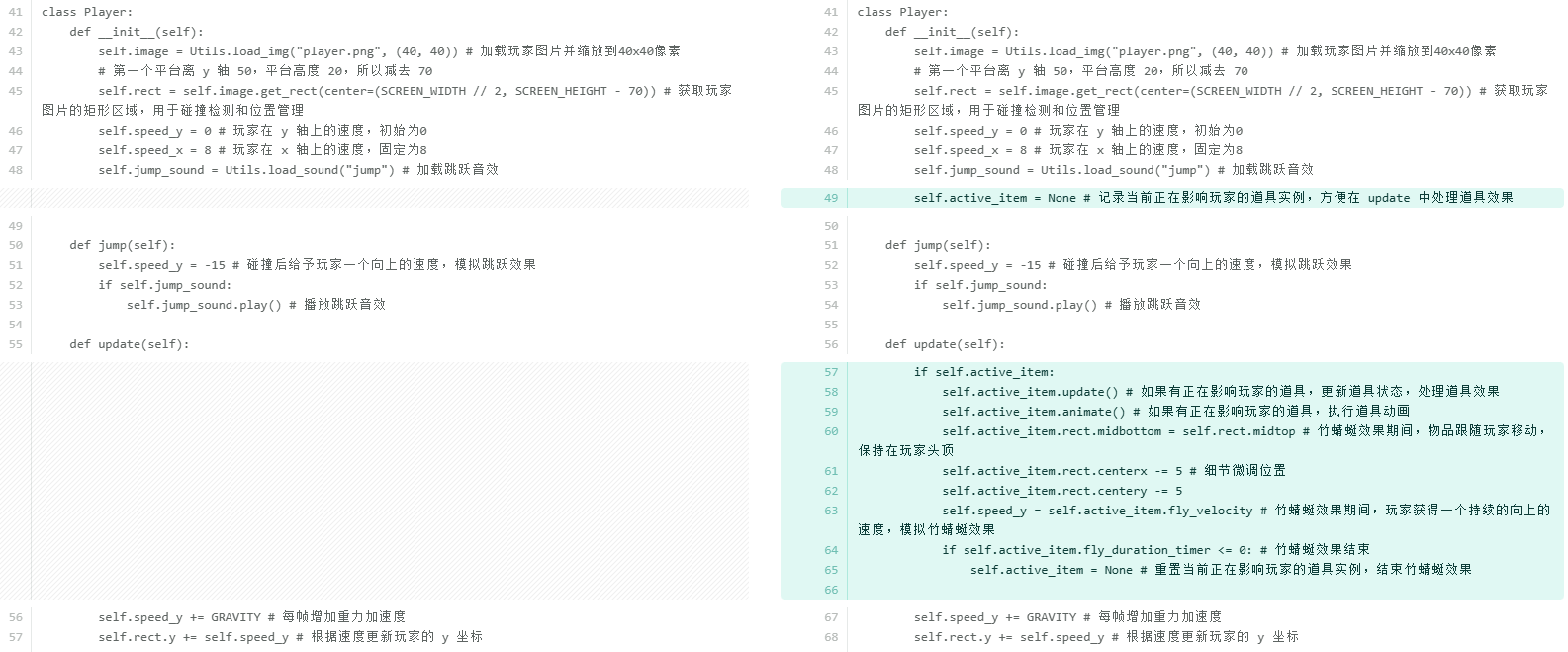Click 'class Player:' in the left pane
The height and width of the screenshot is (652, 1568).
(x=86, y=12)
